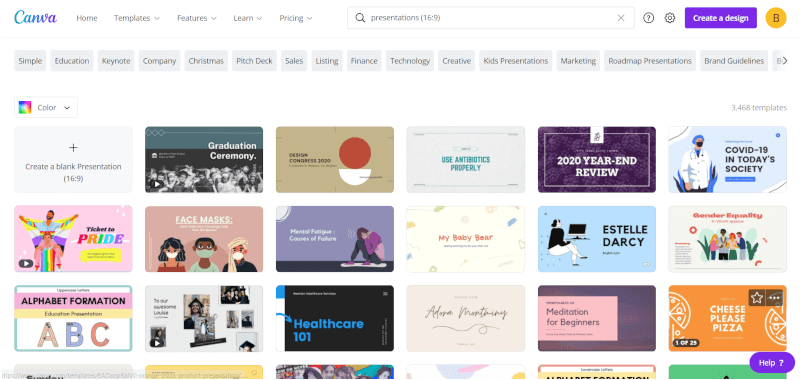Star the Cheese Please Pizza template
The image size is (800, 380).
[757, 298]
